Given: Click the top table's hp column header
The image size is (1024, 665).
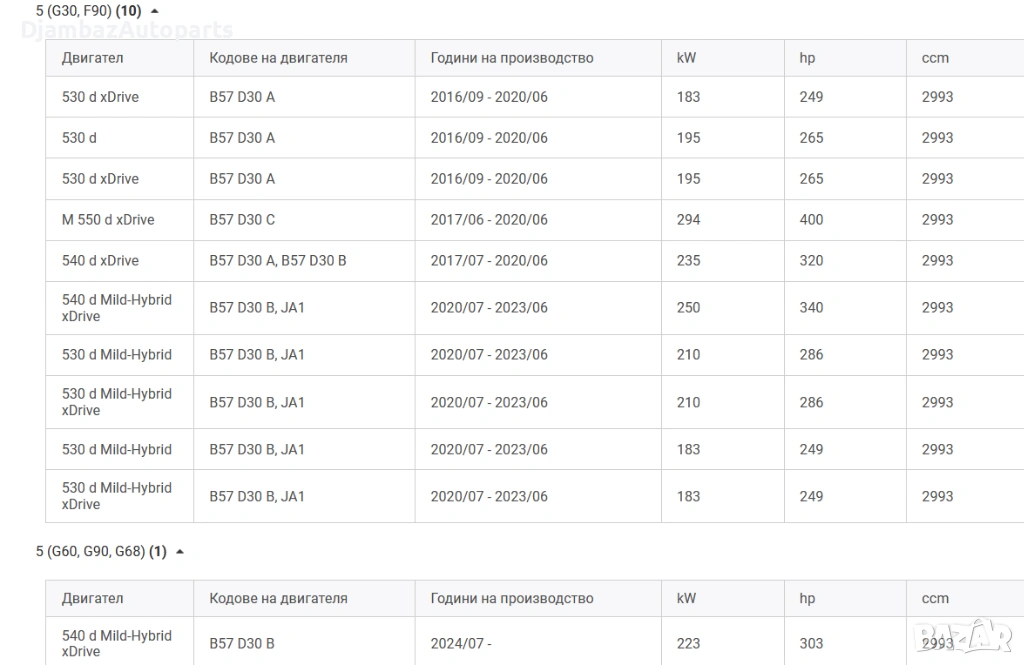Looking at the screenshot, I should (x=807, y=58).
